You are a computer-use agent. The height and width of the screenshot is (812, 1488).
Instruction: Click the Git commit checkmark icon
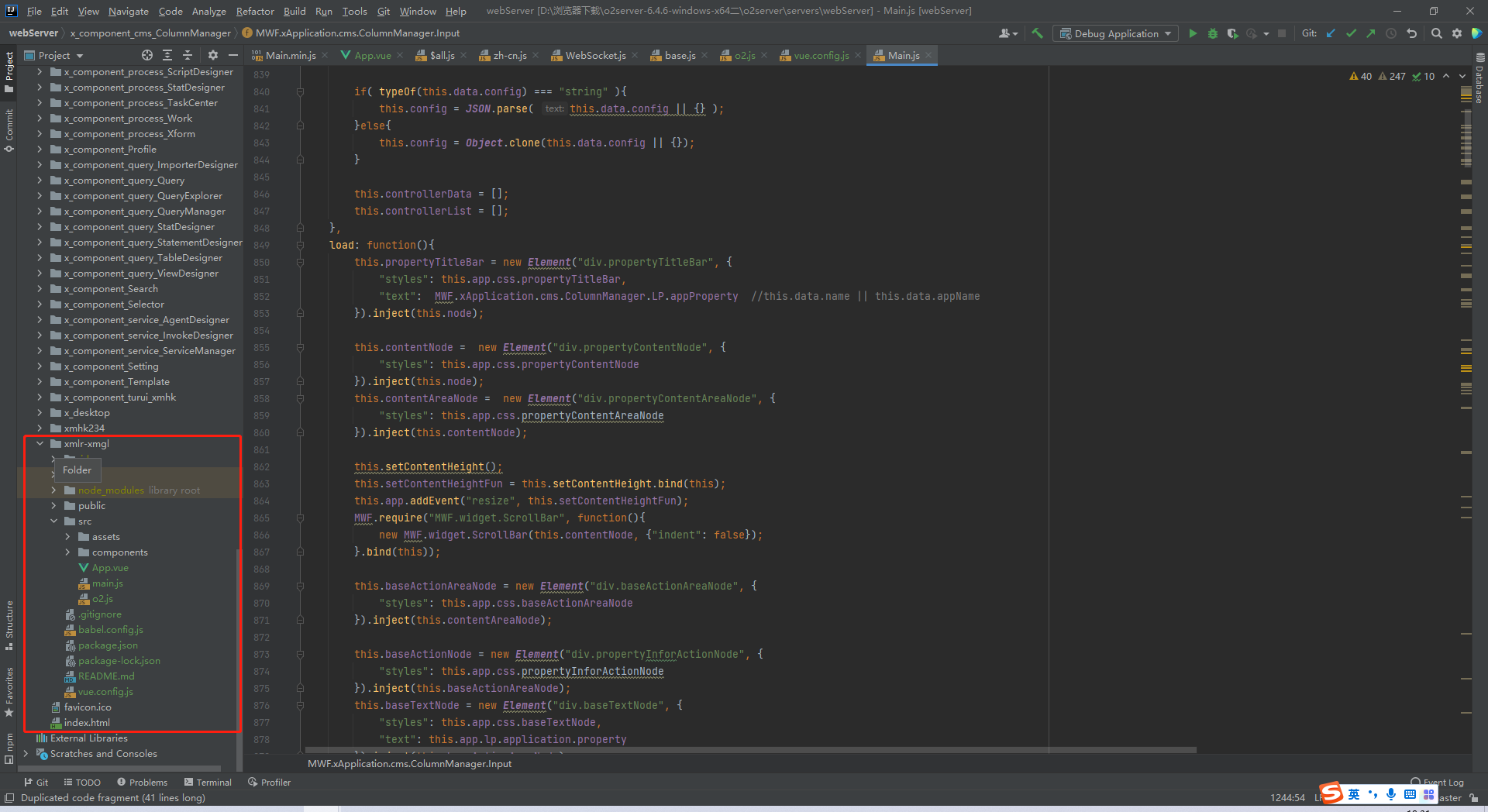1351,33
